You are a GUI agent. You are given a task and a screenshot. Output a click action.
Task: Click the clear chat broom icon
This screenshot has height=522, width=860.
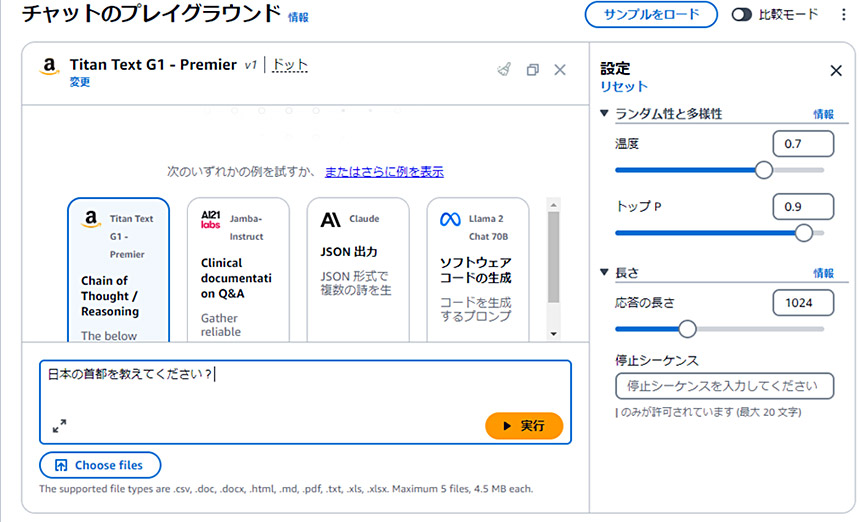[x=504, y=70]
